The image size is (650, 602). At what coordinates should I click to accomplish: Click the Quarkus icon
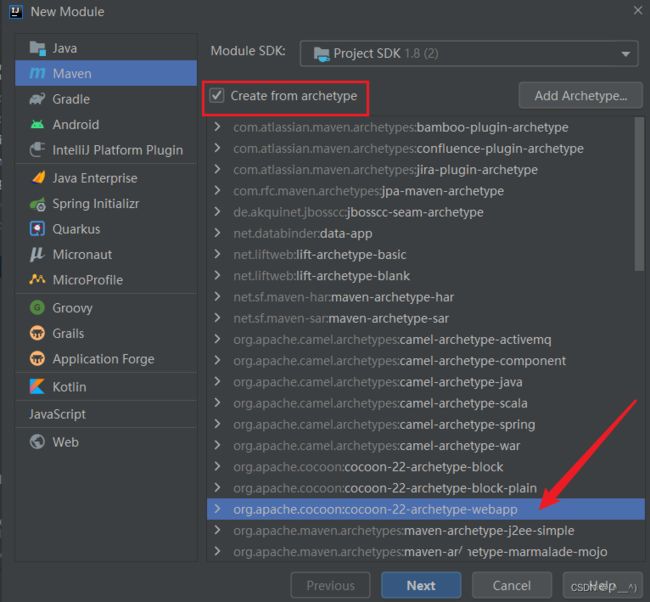tap(37, 229)
